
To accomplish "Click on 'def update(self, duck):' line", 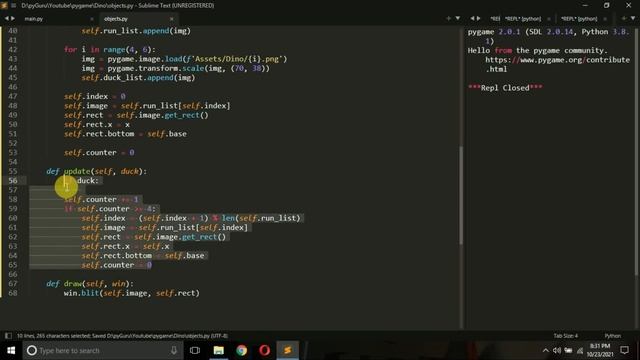I will pos(96,171).
